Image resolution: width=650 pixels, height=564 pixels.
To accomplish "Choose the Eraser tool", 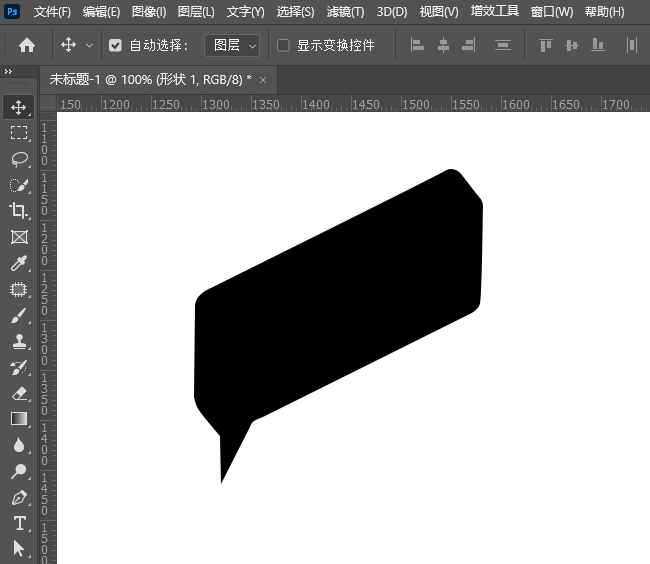I will [x=19, y=393].
